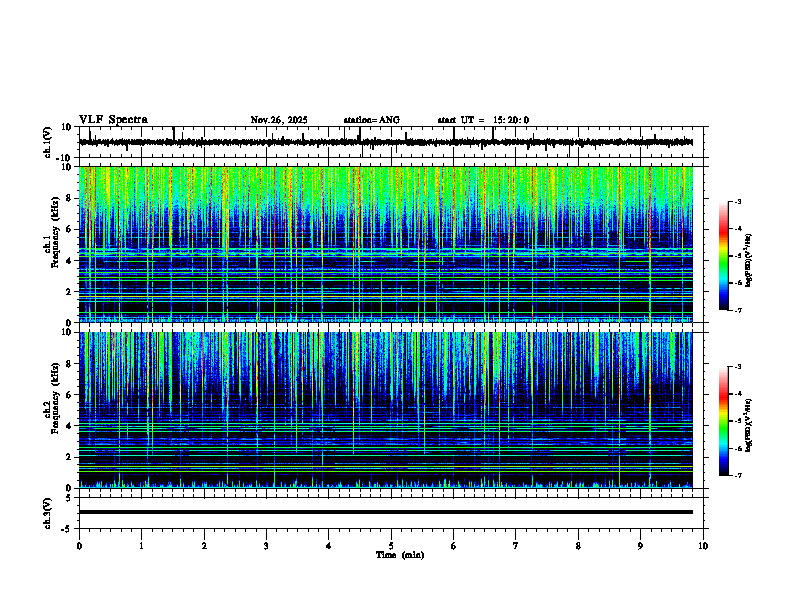Screen dimensions: 792x612
Task: Click the ch.2 "Frequency (kHz)" axis label
Action: [x=55, y=396]
